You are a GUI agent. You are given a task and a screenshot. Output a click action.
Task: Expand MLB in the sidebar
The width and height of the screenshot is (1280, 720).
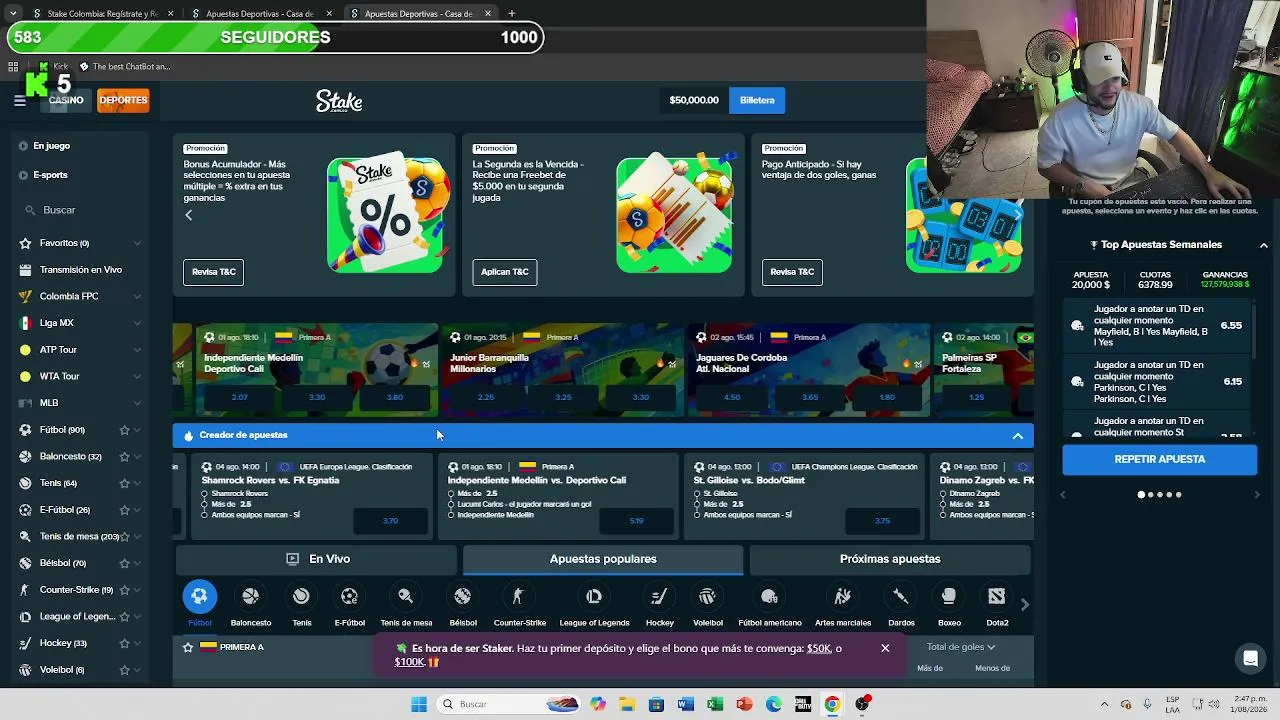[x=137, y=403]
